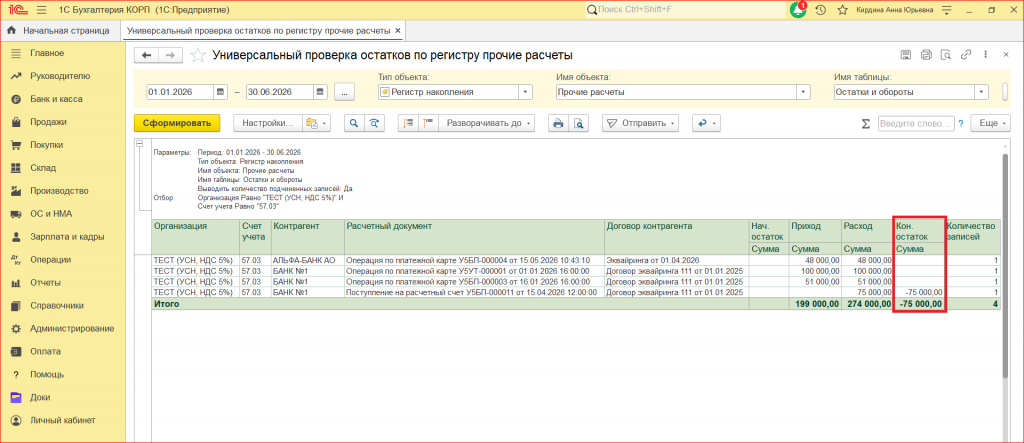1024x443 pixels.
Task: Click the Сформировать button
Action: point(177,123)
